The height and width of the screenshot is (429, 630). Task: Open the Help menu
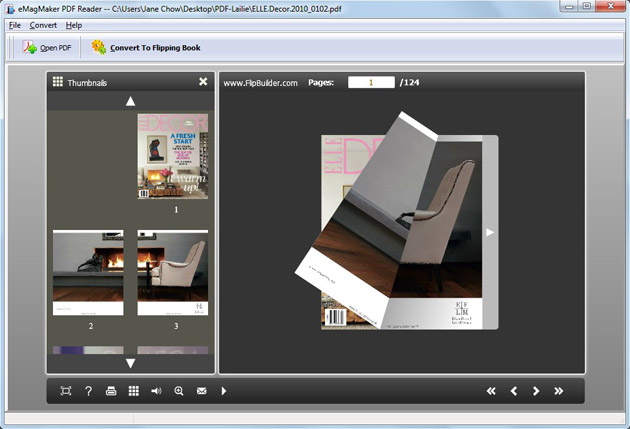pyautogui.click(x=74, y=25)
